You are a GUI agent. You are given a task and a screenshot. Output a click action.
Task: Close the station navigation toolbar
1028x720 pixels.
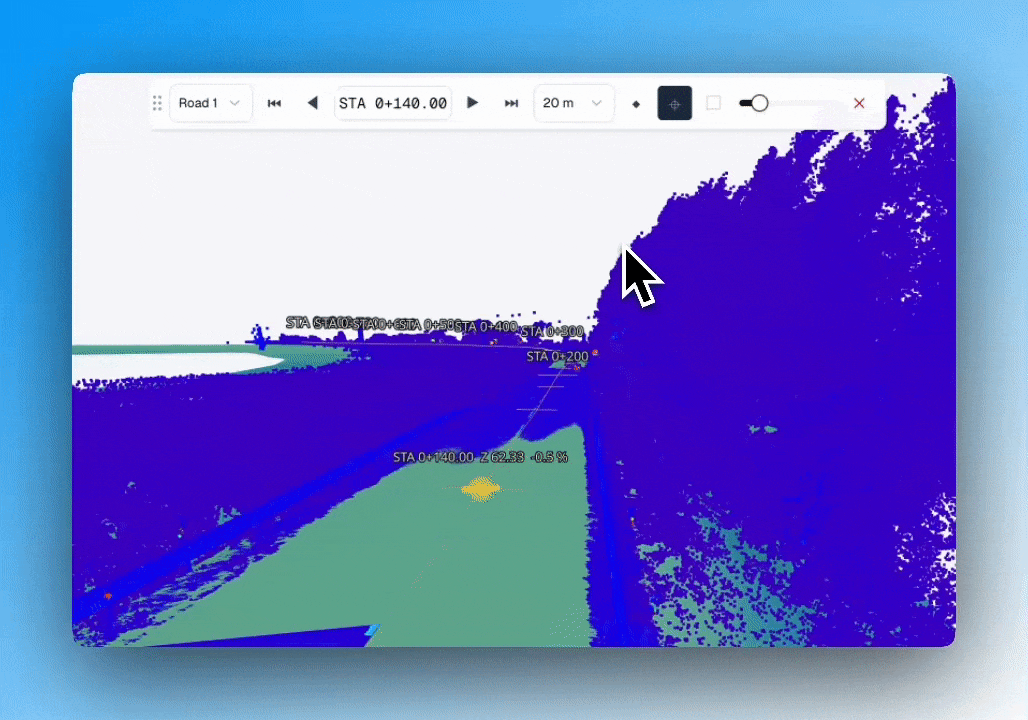859,103
